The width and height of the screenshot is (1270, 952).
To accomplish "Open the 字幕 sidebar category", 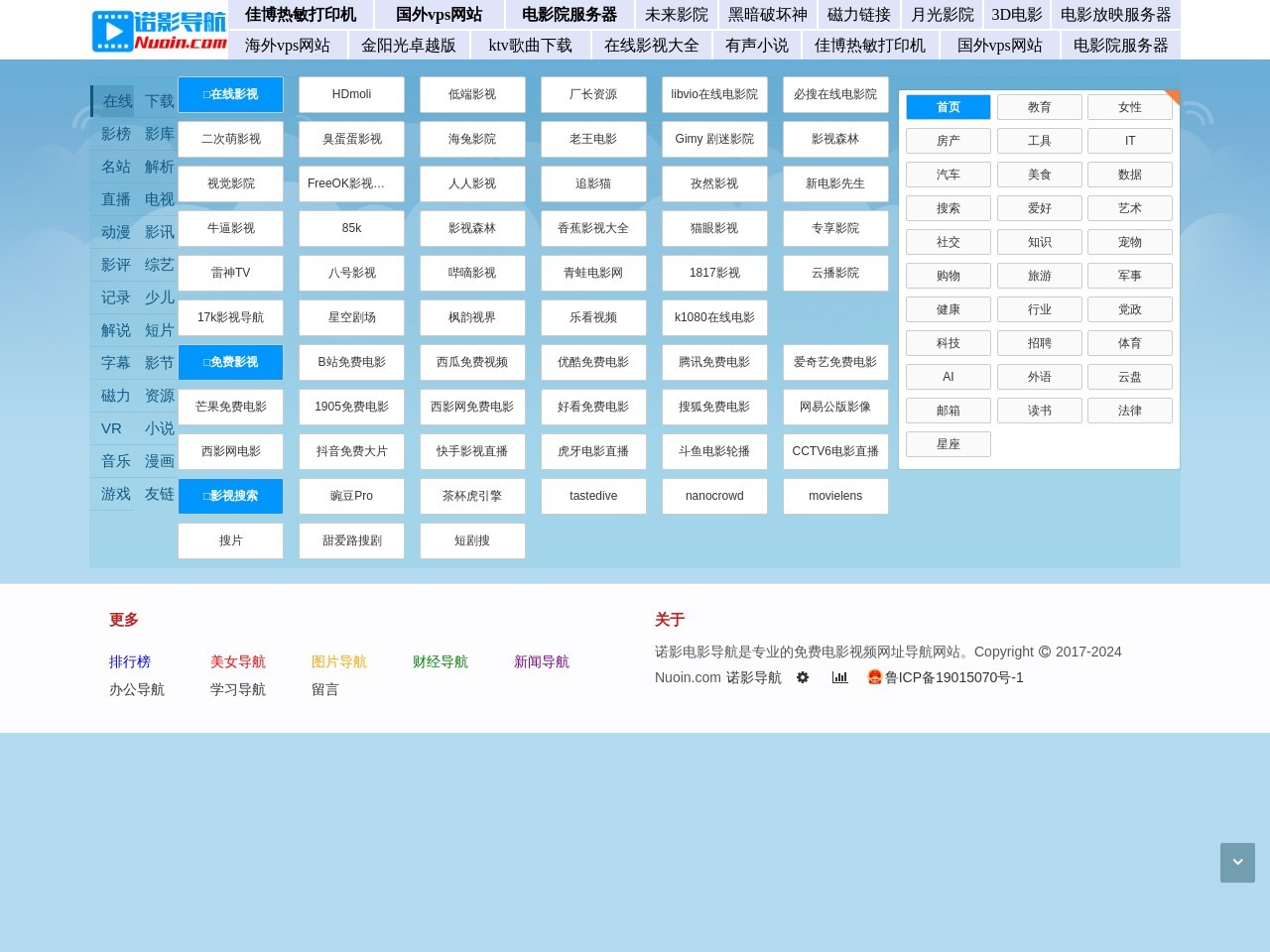I will 116,363.
